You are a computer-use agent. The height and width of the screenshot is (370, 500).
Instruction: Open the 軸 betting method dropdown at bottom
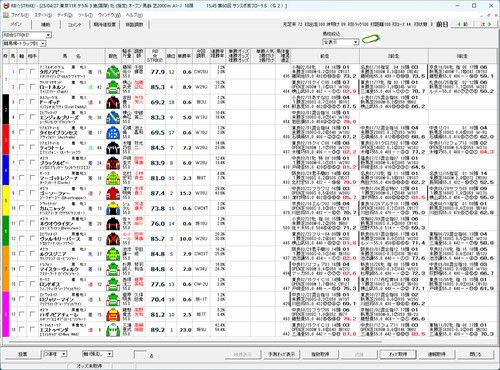(x=98, y=354)
